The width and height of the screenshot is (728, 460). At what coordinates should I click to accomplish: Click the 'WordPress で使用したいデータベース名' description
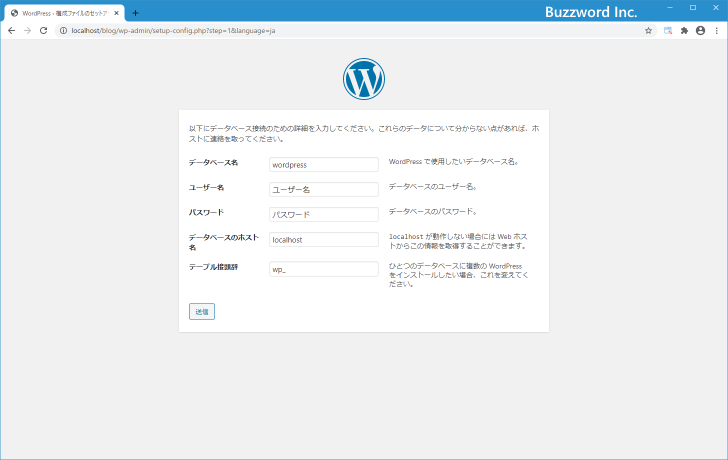pos(454,162)
